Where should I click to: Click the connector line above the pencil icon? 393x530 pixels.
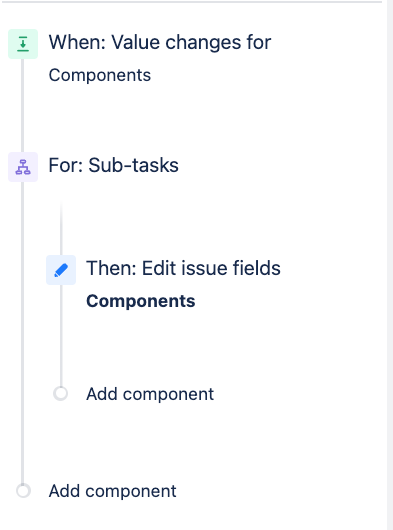[61, 228]
